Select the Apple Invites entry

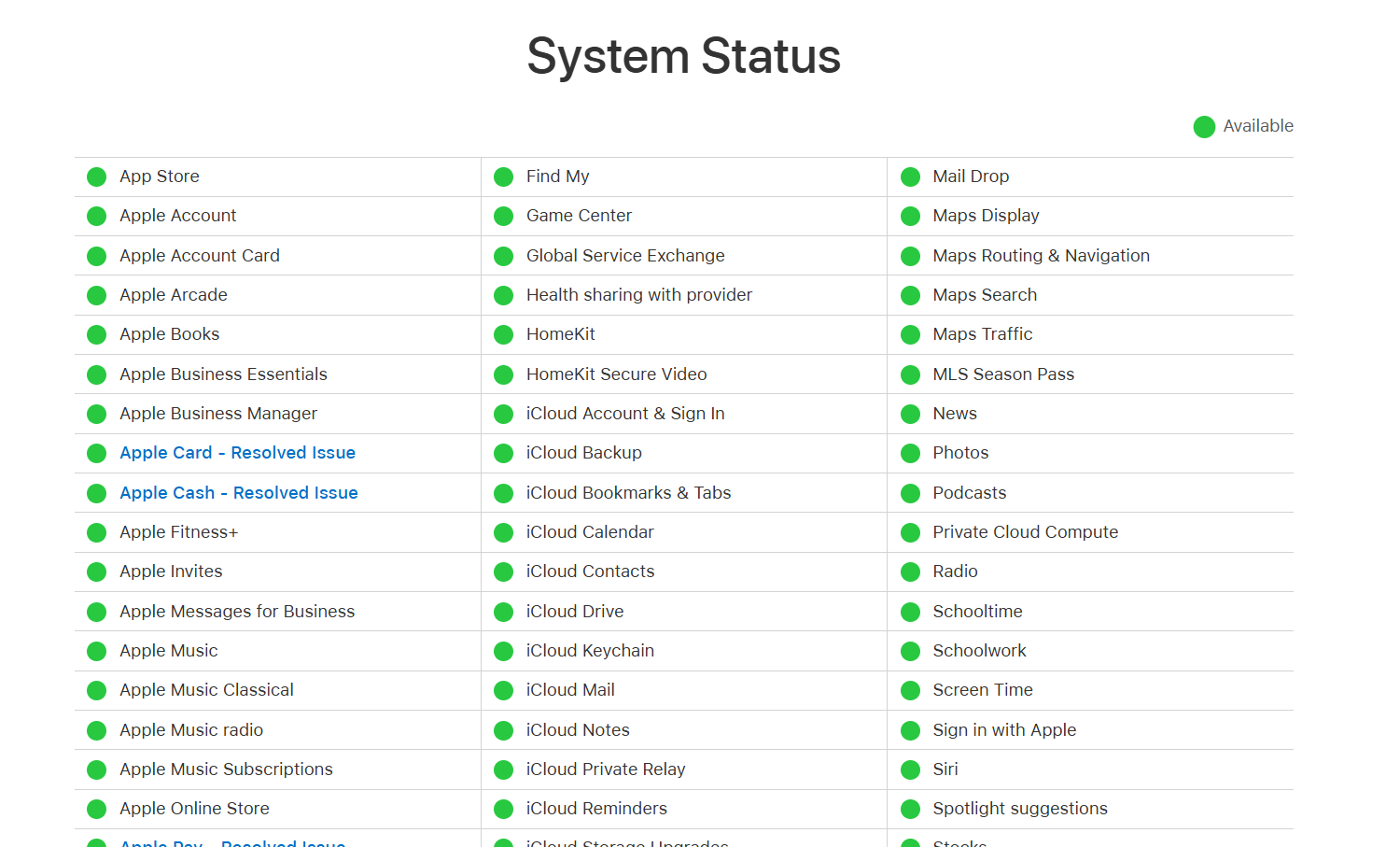coord(171,572)
